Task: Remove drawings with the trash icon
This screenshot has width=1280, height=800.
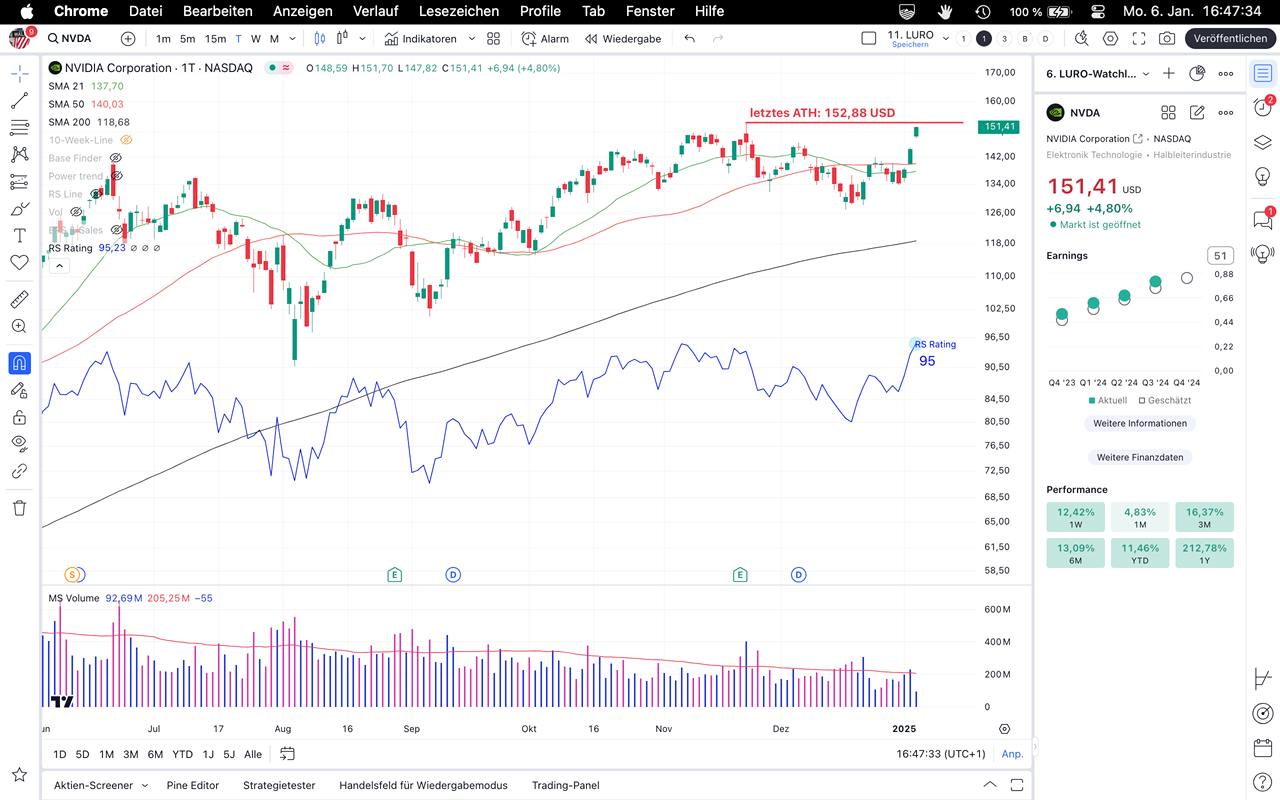Action: (19, 508)
